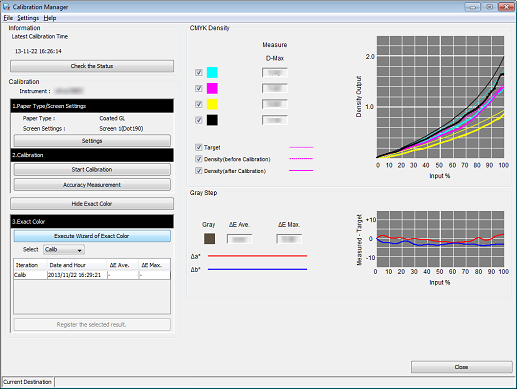Viewport: 517px width, 389px height.
Task: Open the Select Calib dropdown
Action: tap(64, 249)
